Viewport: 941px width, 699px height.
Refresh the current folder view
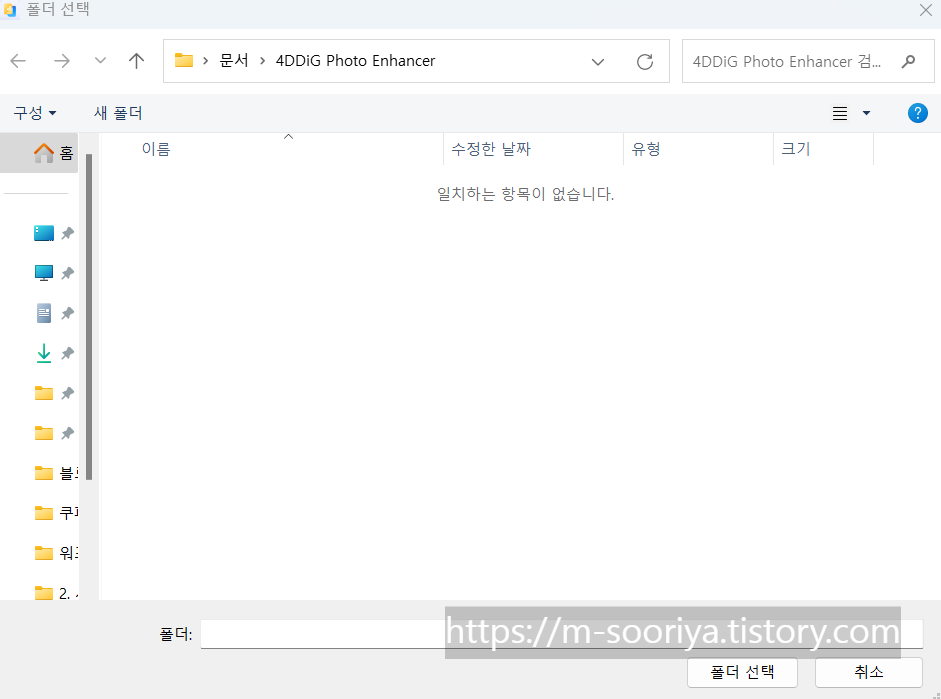(645, 61)
